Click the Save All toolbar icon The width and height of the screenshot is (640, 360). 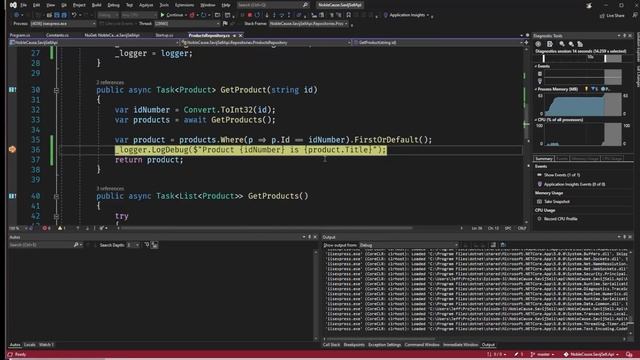64,15
